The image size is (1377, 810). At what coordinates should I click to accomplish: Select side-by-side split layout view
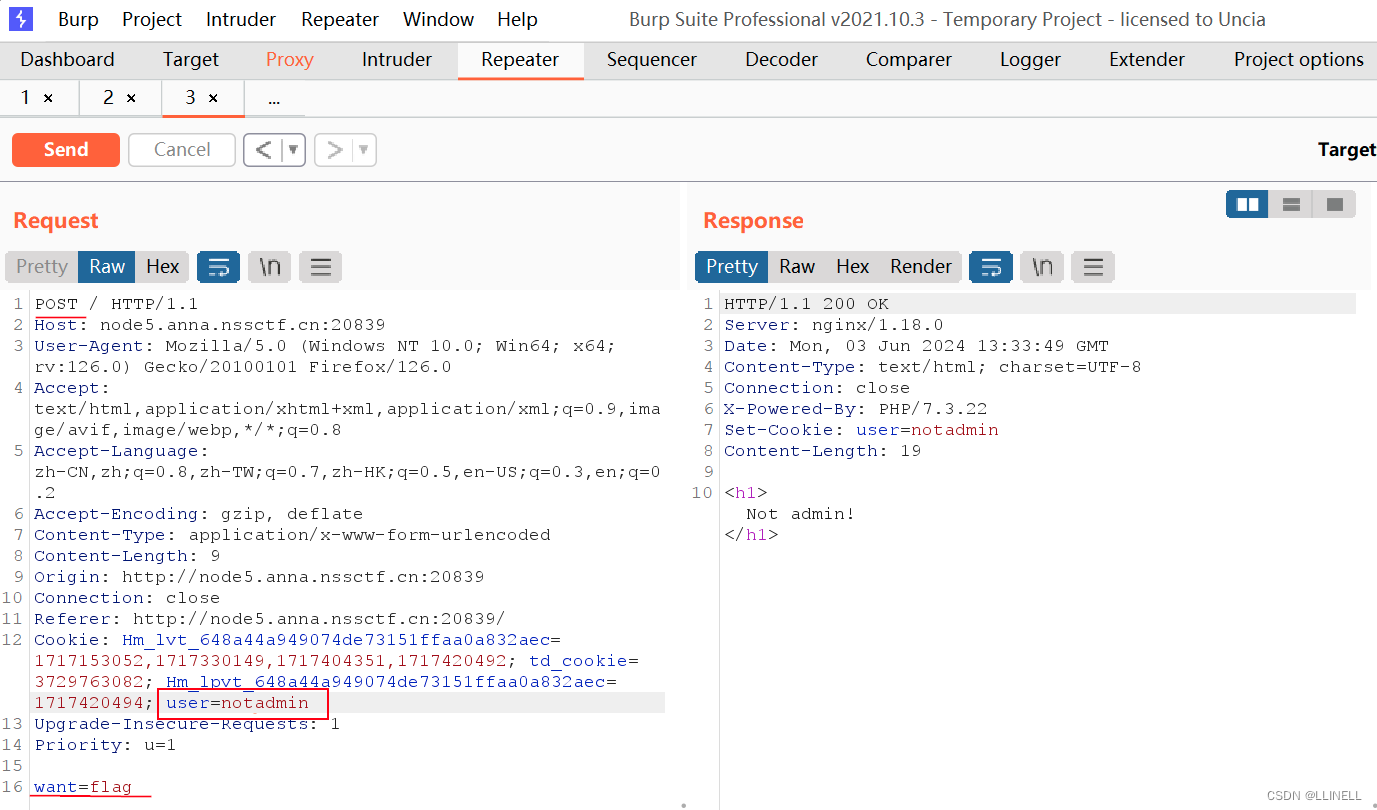1247,204
